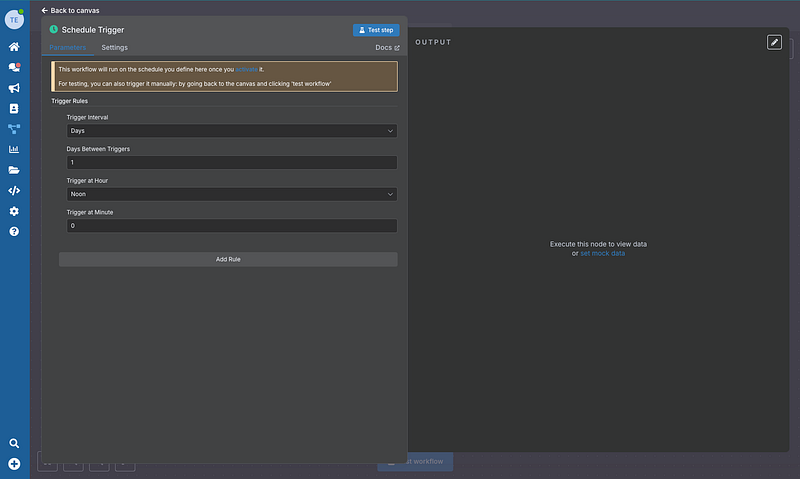Open the workflow automation sidebar icon
The height and width of the screenshot is (479, 800).
click(x=14, y=129)
